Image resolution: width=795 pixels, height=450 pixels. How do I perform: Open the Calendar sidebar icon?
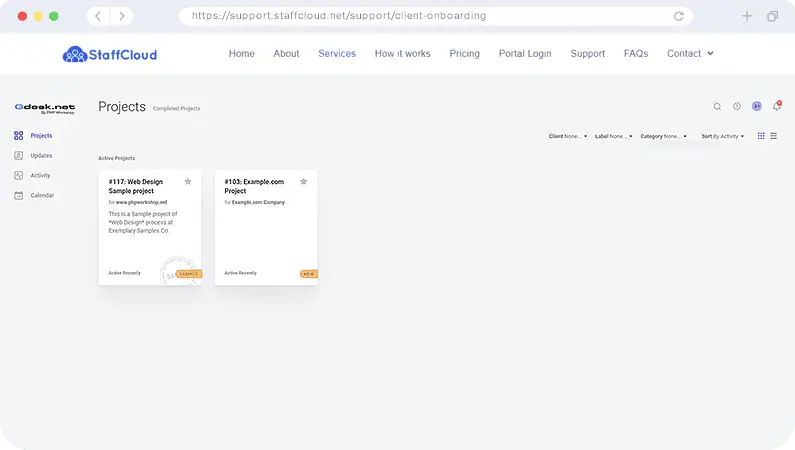[19, 195]
